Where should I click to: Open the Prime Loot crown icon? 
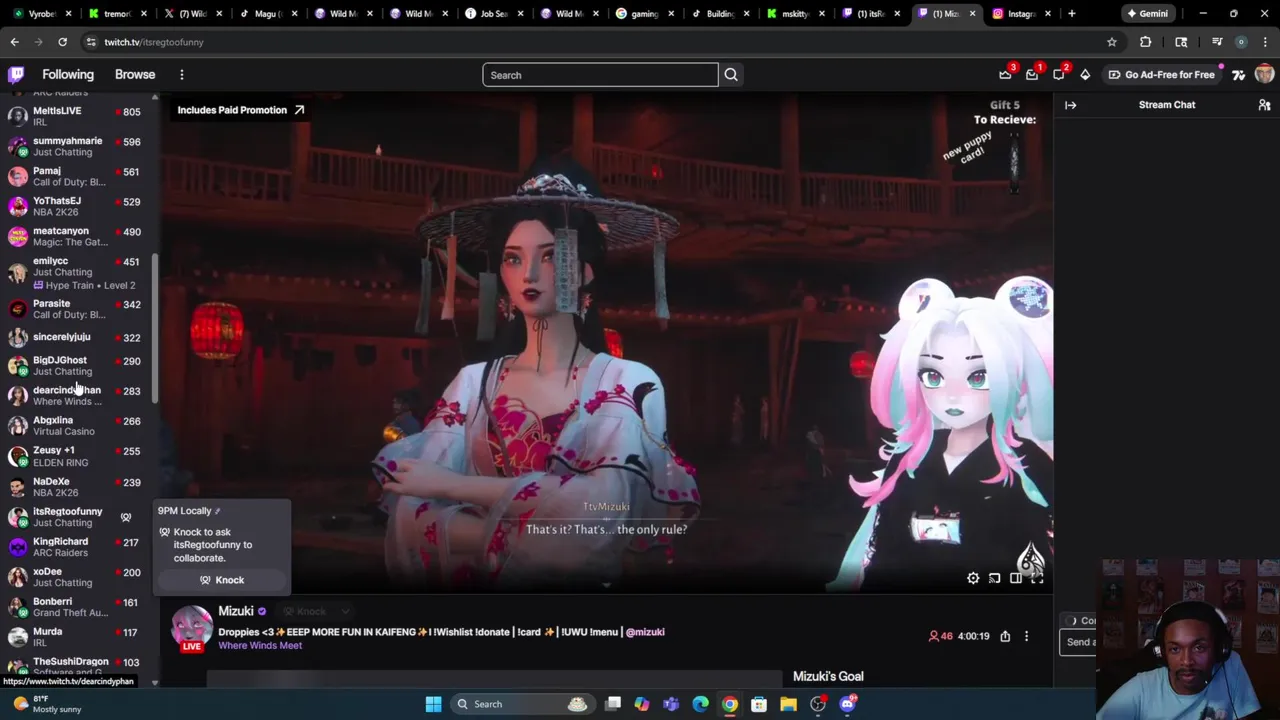click(x=1005, y=75)
